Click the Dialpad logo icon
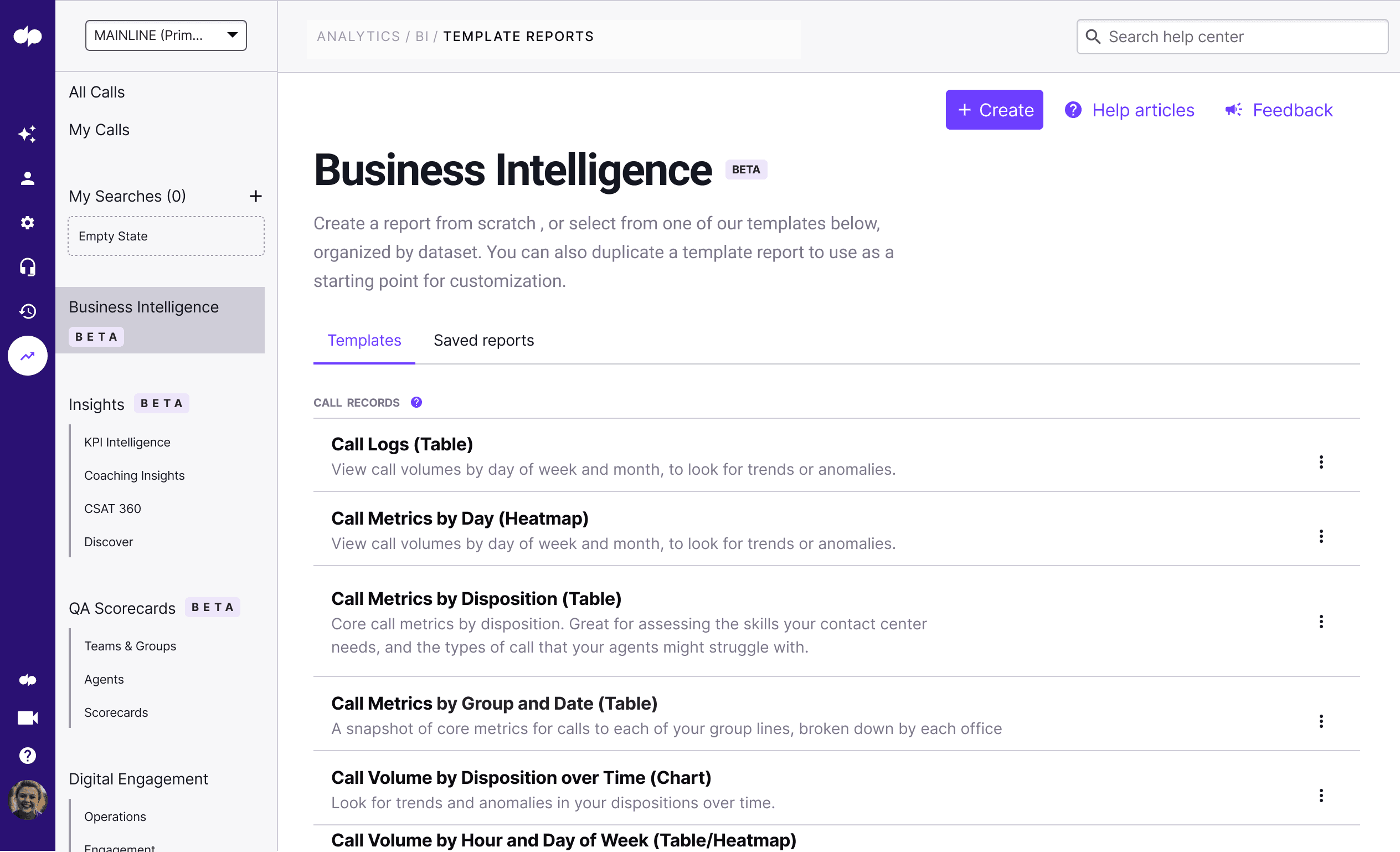 click(x=27, y=37)
